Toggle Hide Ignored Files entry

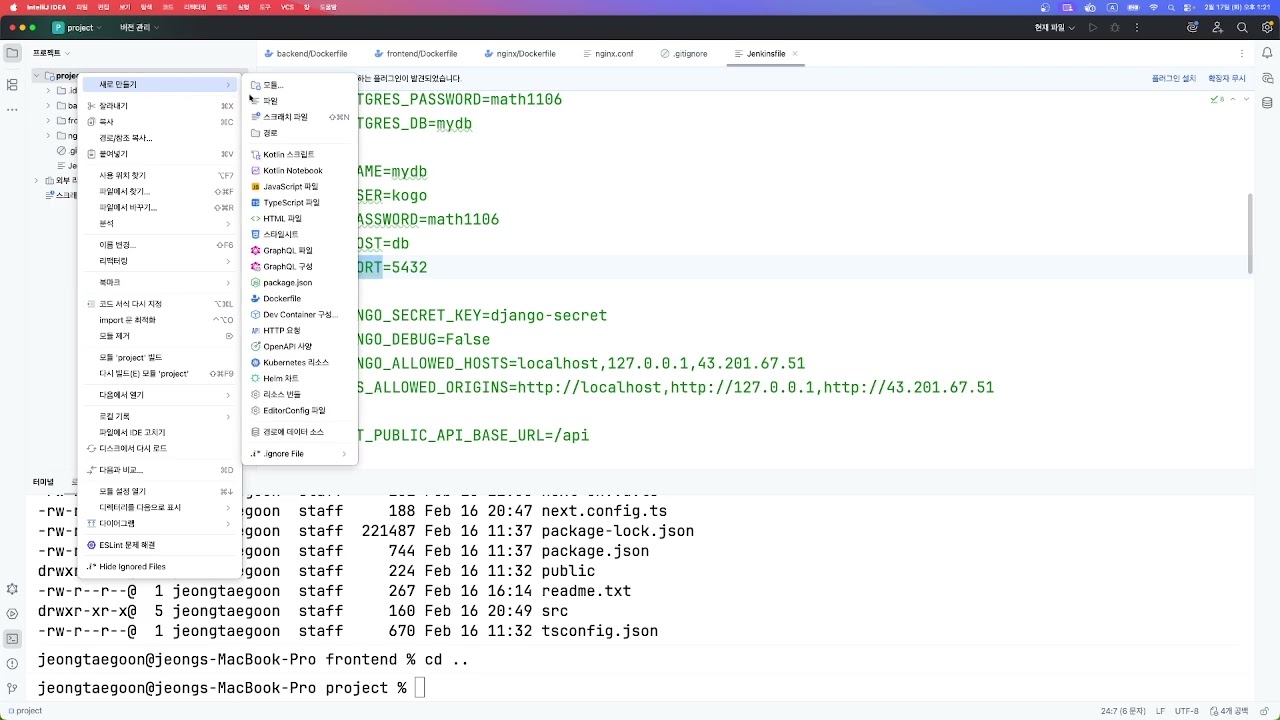[x=160, y=567]
